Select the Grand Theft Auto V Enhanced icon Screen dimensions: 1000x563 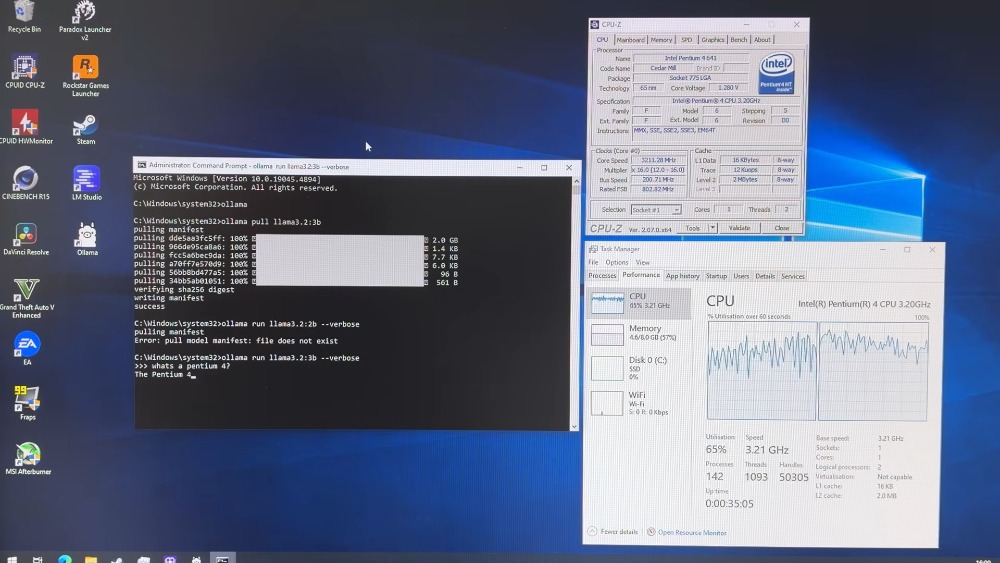pyautogui.click(x=27, y=298)
